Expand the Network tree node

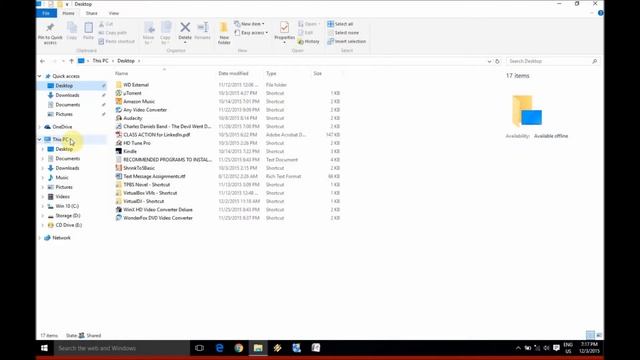point(40,238)
